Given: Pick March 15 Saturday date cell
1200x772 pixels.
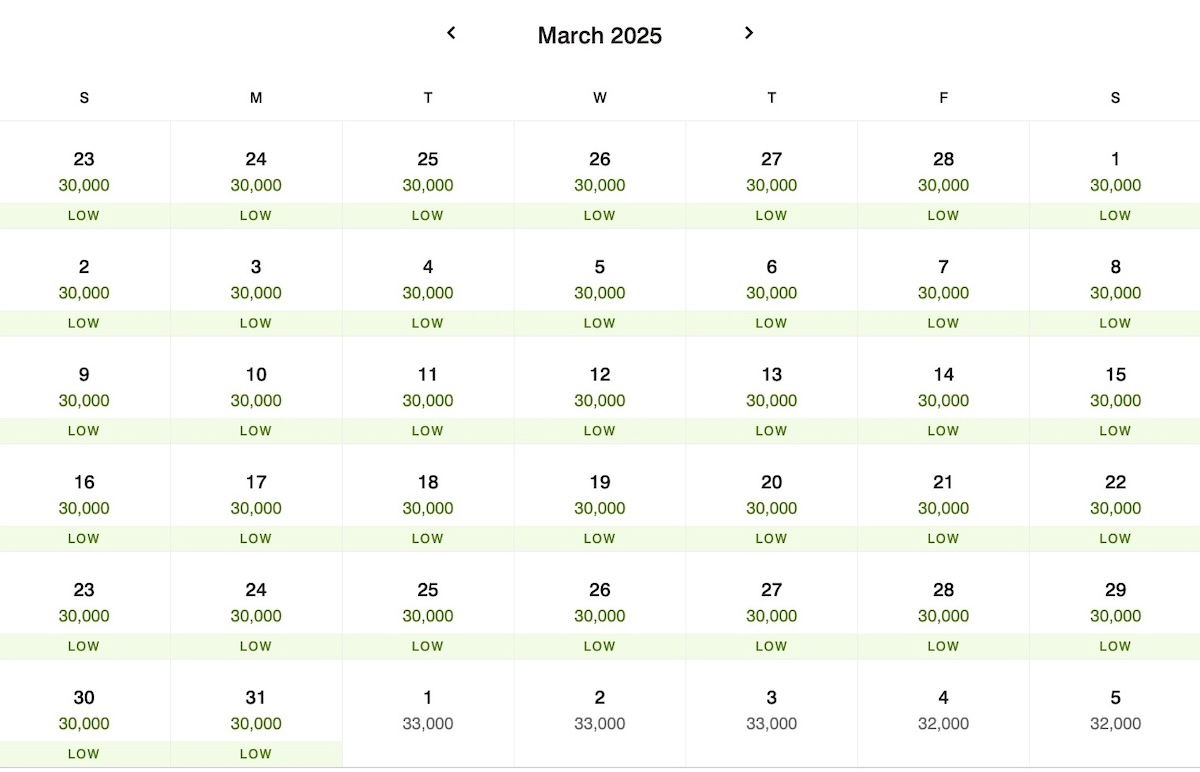Looking at the screenshot, I should pos(1115,390).
